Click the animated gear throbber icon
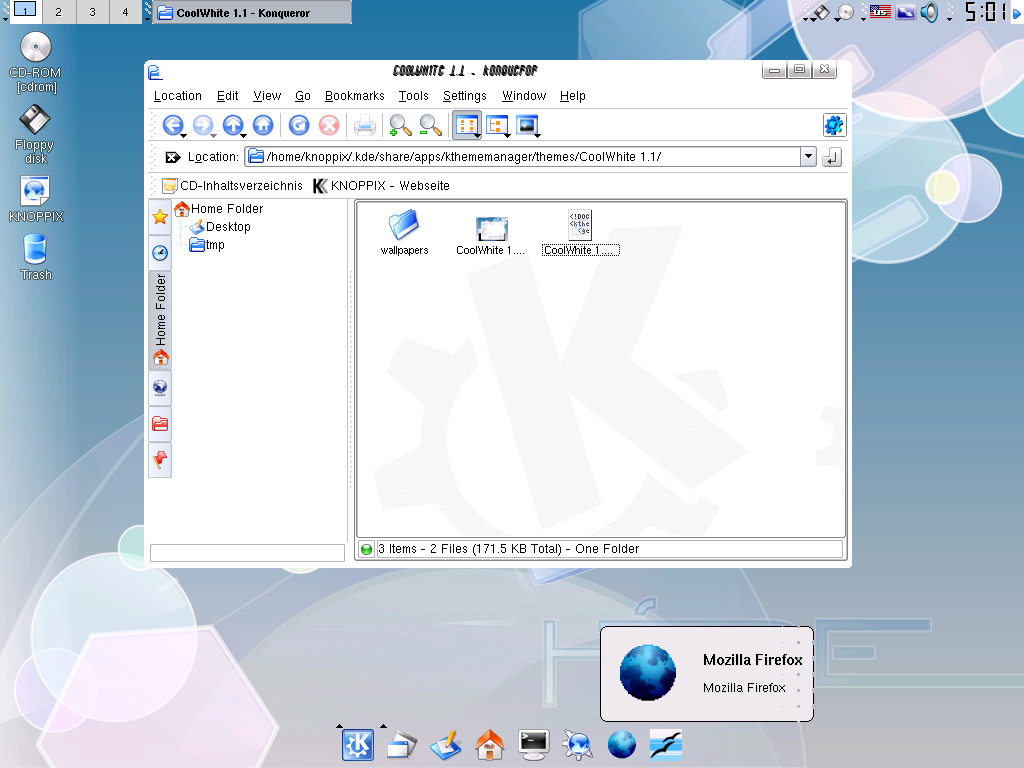The image size is (1024, 768). (834, 125)
